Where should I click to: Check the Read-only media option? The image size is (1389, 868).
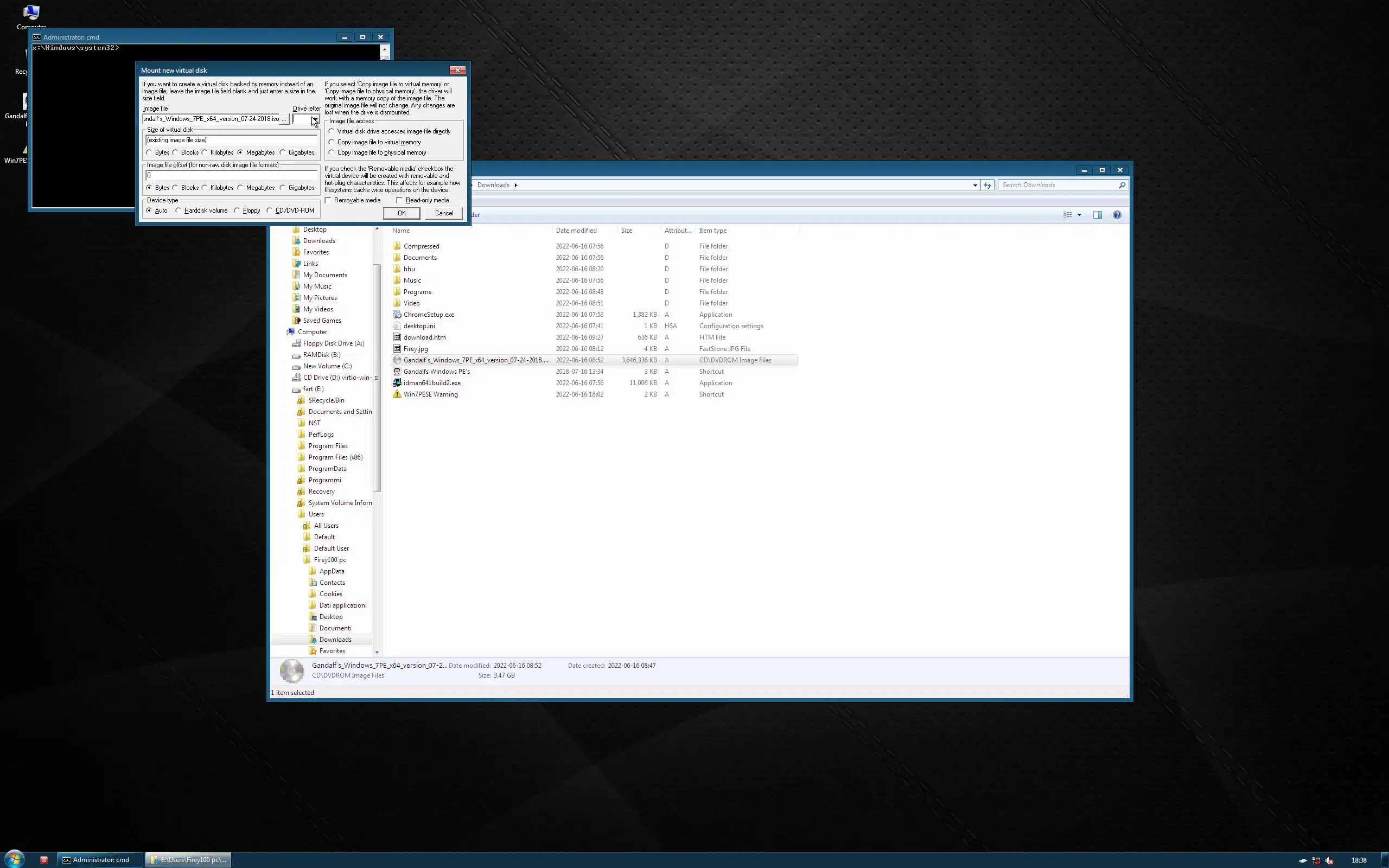click(399, 200)
